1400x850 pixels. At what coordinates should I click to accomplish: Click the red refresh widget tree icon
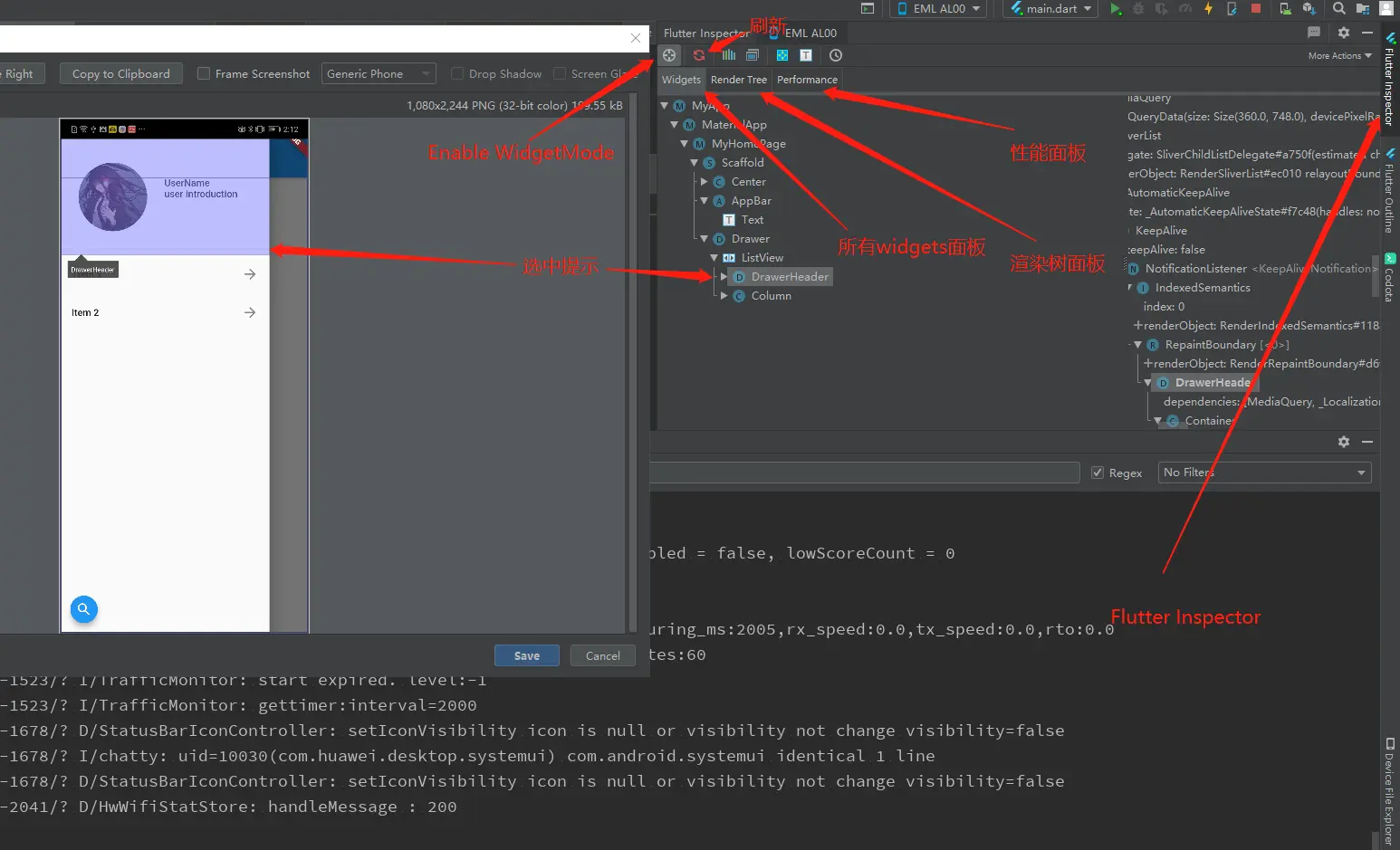699,55
